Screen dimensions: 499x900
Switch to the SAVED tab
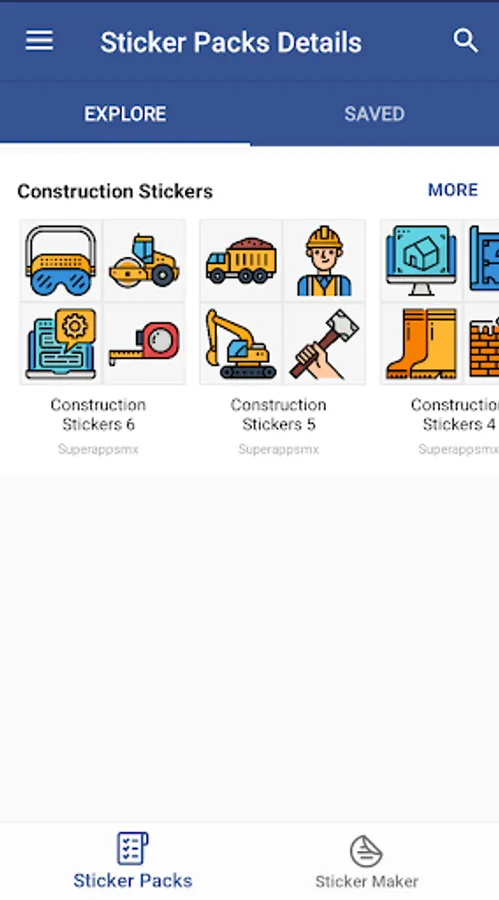point(374,114)
